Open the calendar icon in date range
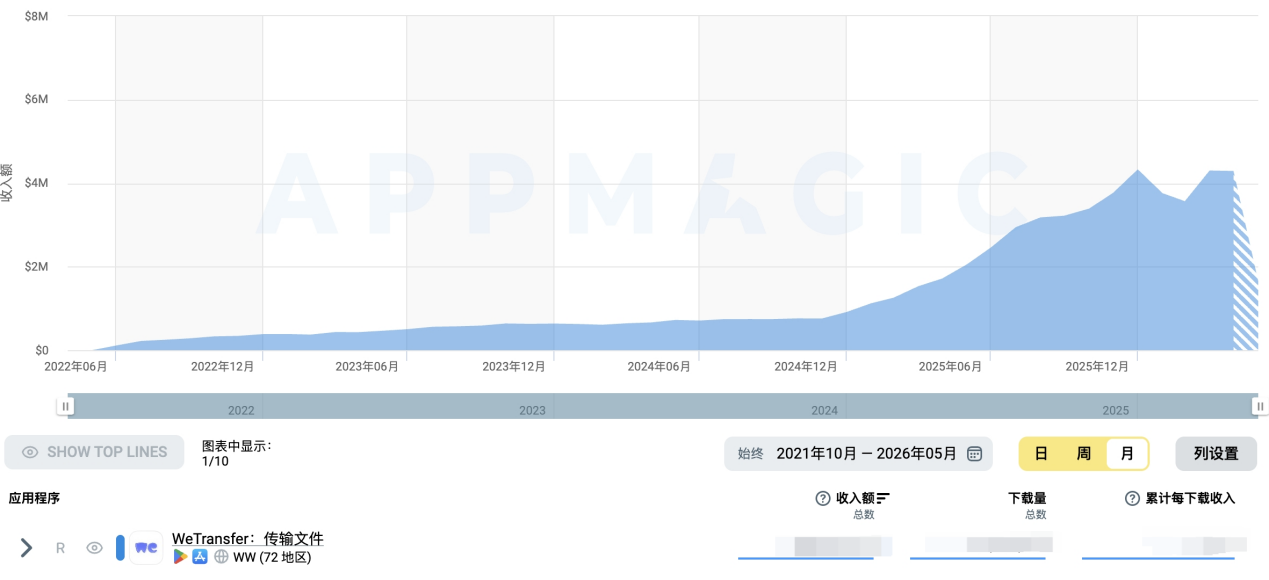This screenshot has width=1269, height=580. point(975,454)
